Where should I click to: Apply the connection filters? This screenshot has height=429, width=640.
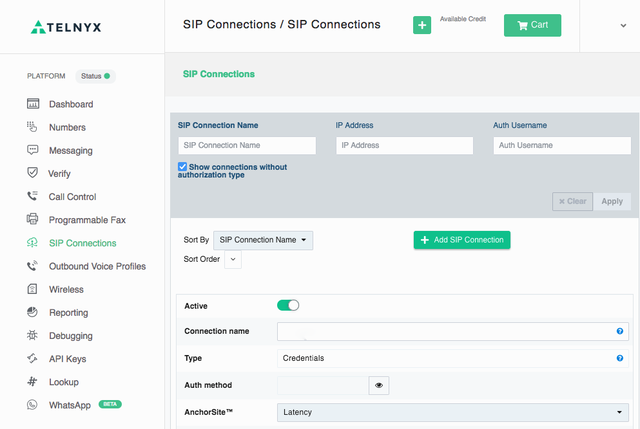click(x=612, y=201)
